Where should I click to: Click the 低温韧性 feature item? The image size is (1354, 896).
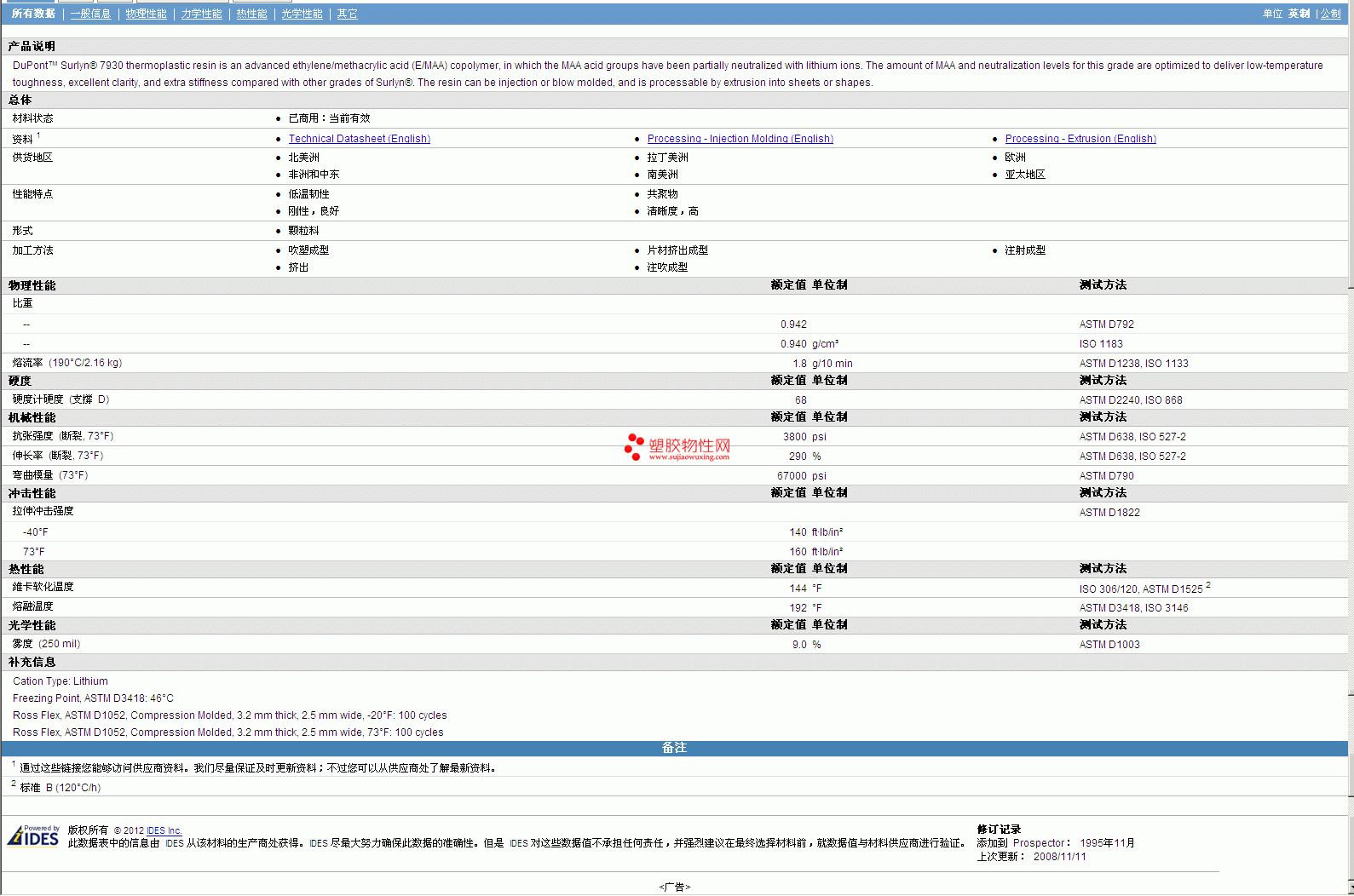pyautogui.click(x=309, y=194)
